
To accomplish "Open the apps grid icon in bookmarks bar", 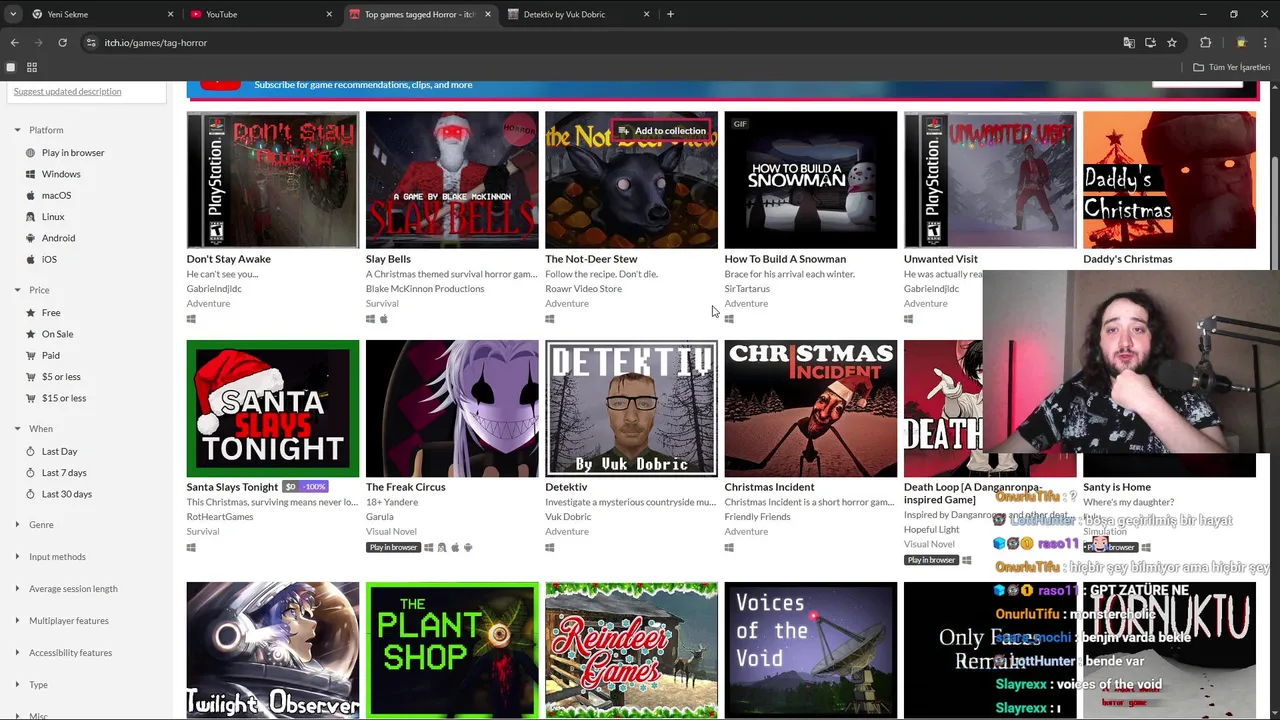I will pyautogui.click(x=32, y=67).
